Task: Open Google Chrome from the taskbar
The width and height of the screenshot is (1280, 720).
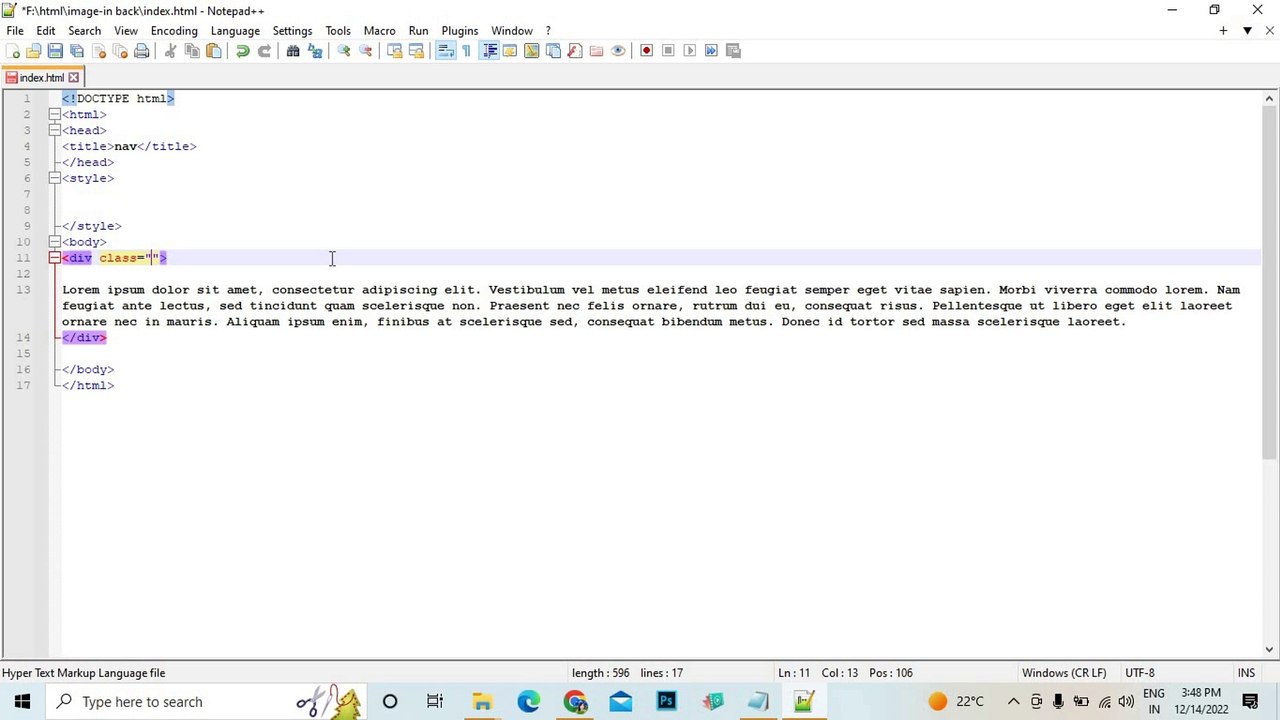Action: 575,701
